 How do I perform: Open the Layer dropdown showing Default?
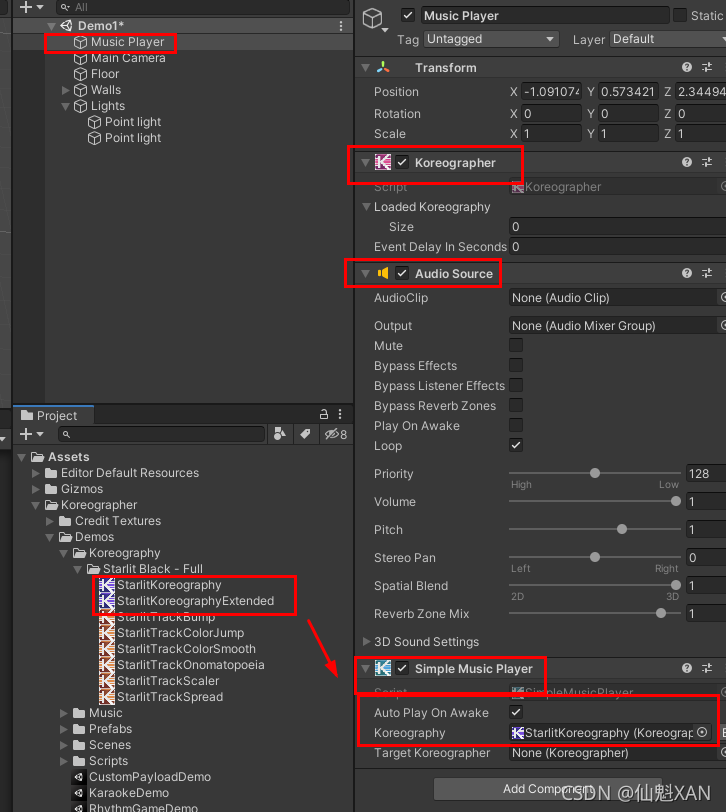[x=667, y=39]
